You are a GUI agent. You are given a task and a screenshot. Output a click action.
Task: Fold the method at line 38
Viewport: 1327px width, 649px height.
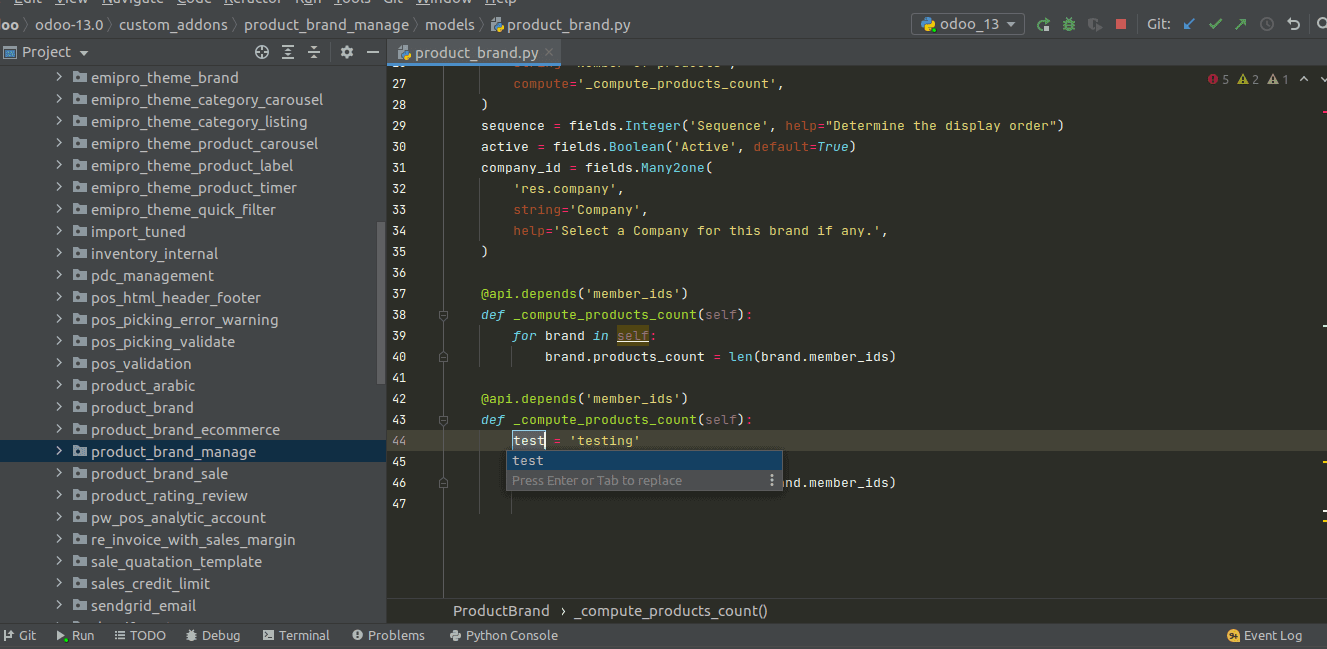pyautogui.click(x=443, y=315)
